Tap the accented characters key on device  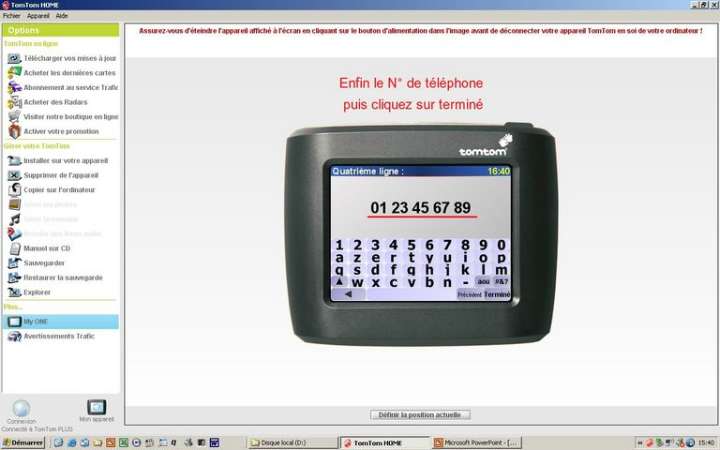[484, 281]
